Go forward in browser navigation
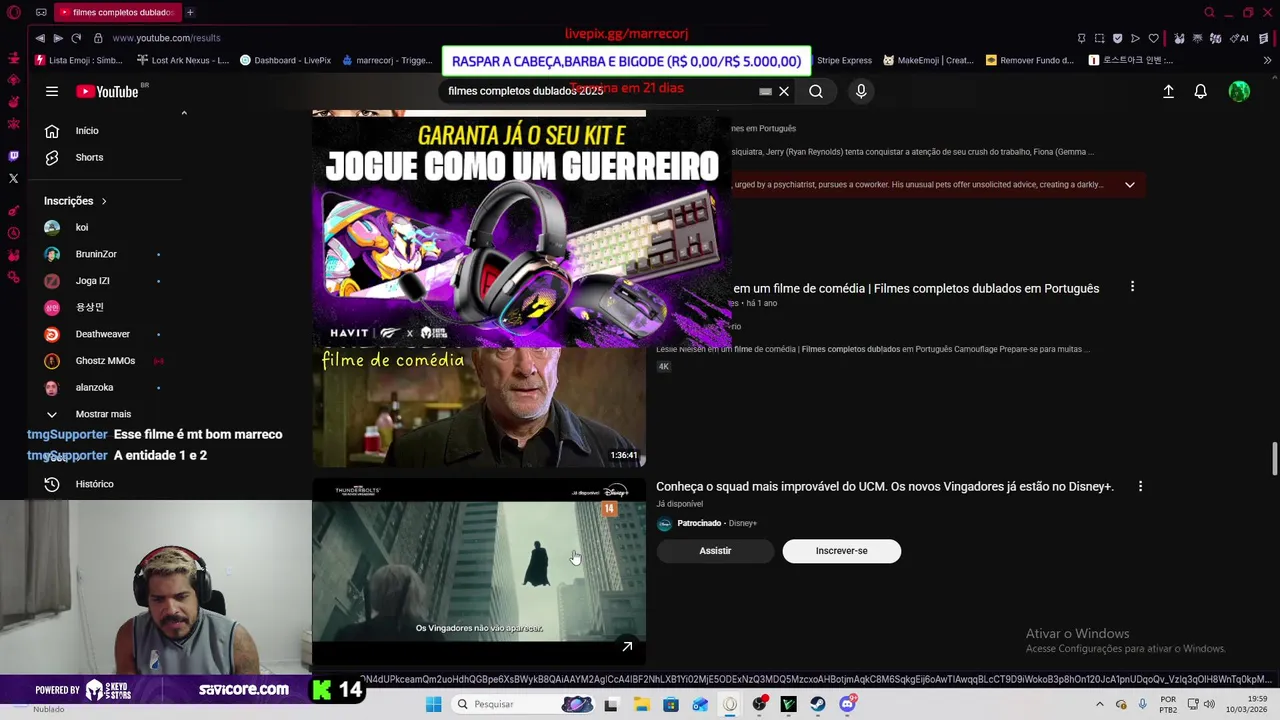The image size is (1280, 720). [x=58, y=38]
